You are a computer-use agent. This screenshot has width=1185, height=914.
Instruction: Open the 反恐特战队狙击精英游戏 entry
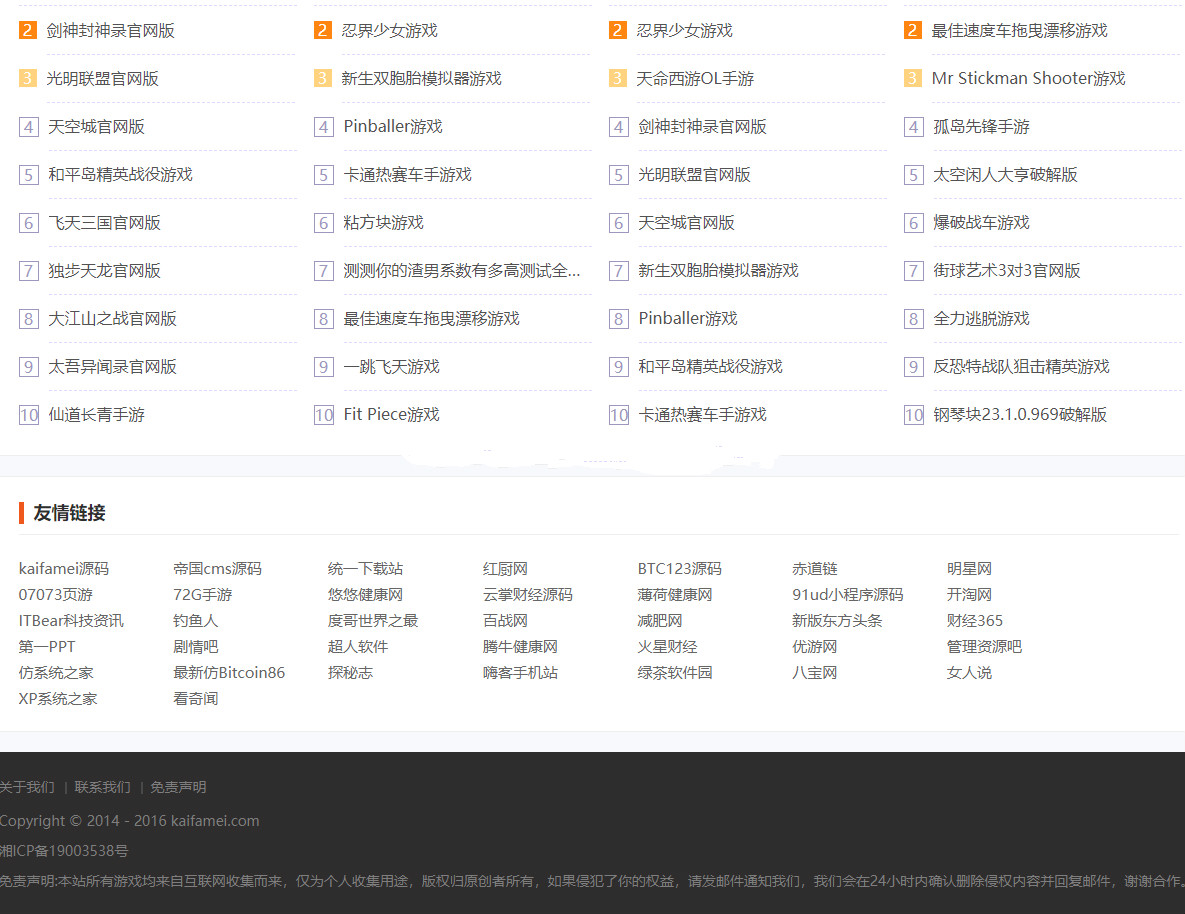click(x=1021, y=366)
